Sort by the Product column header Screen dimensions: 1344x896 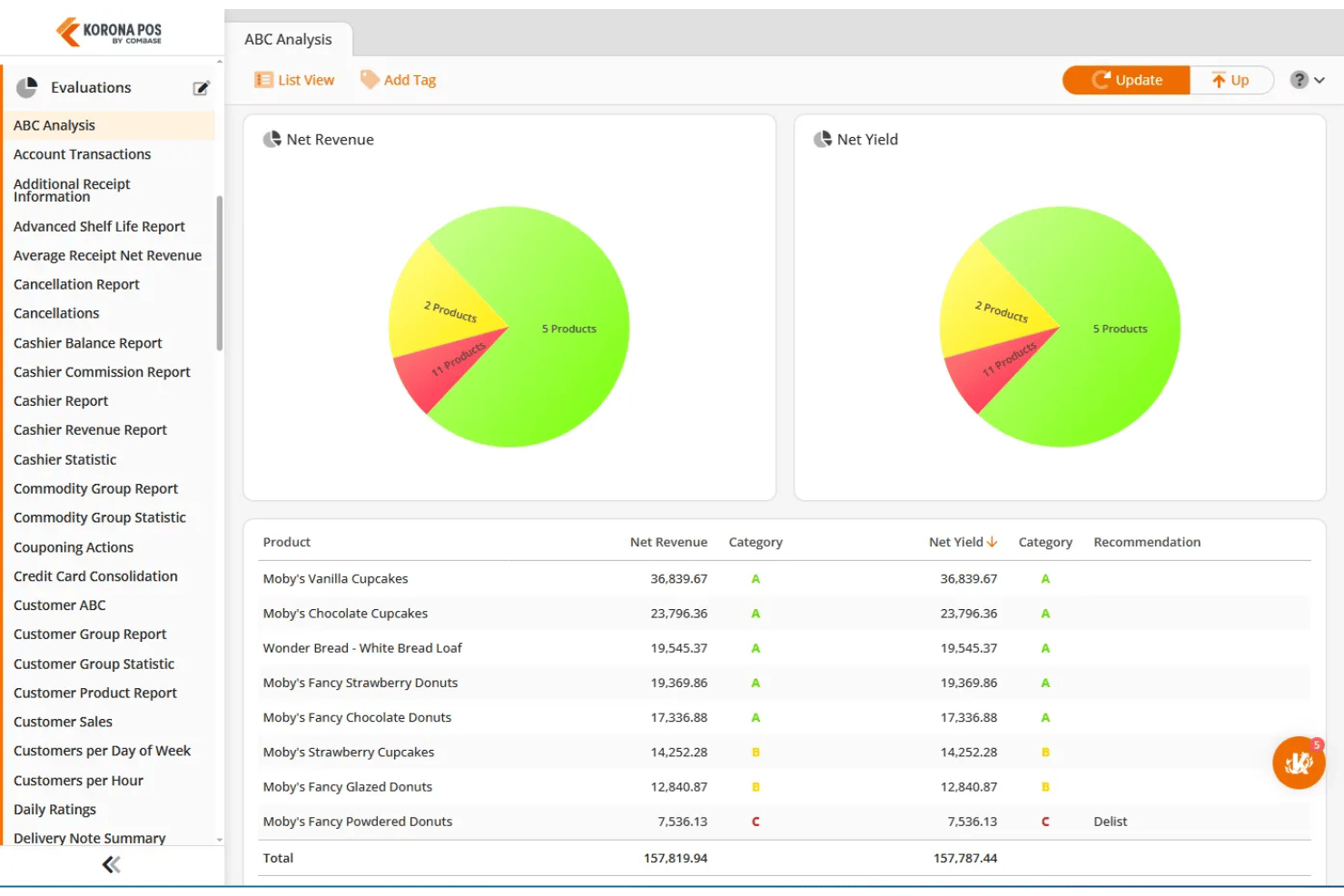(287, 542)
